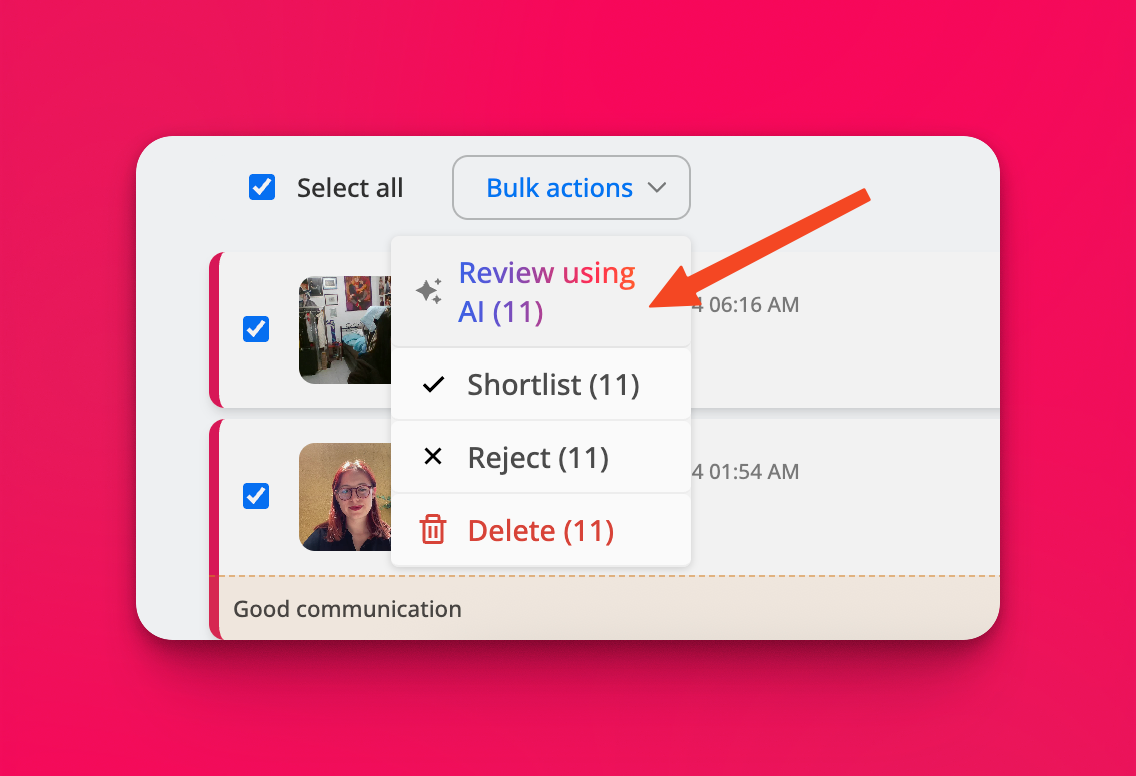This screenshot has height=776, width=1136.
Task: Select the Shortlist (11) option
Action: coord(553,385)
